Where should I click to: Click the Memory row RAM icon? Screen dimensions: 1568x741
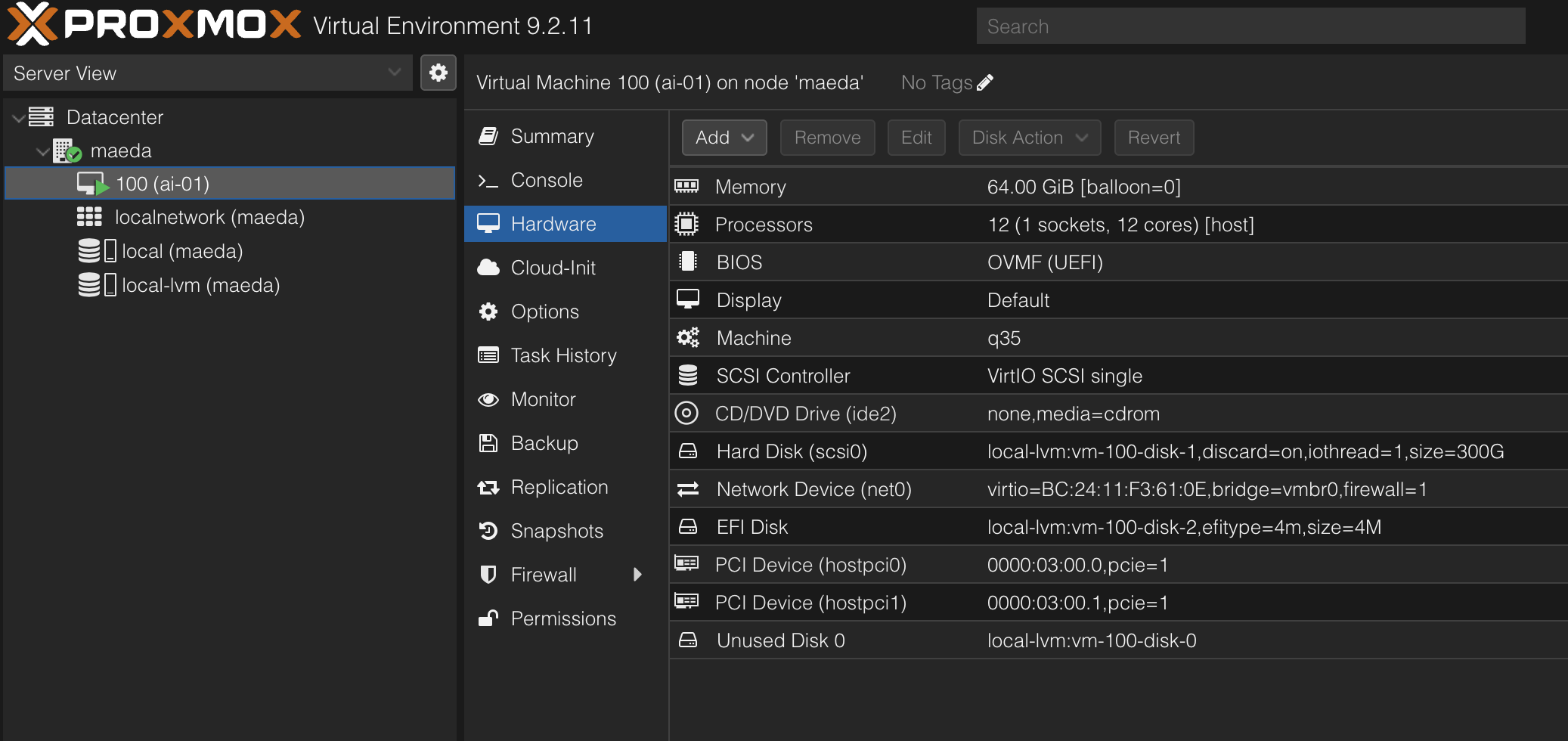686,186
